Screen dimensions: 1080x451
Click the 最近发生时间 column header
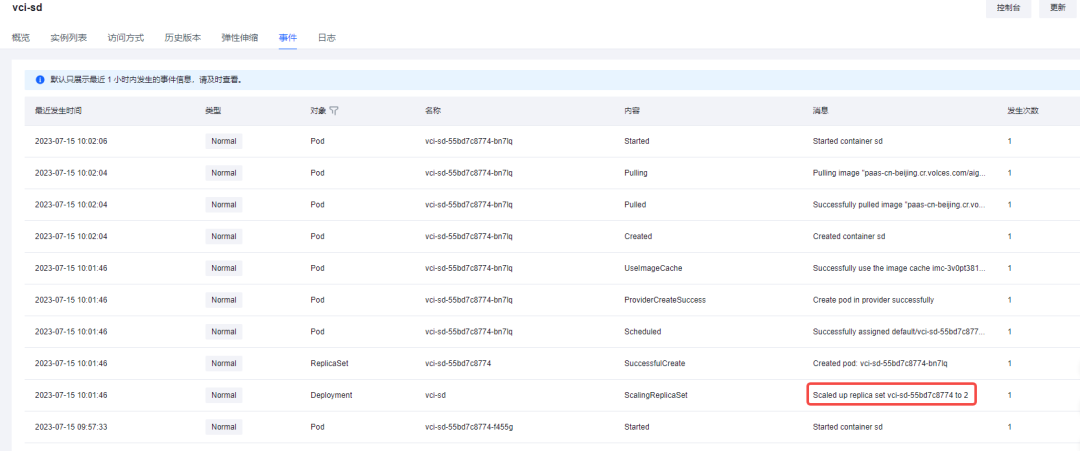(59, 110)
